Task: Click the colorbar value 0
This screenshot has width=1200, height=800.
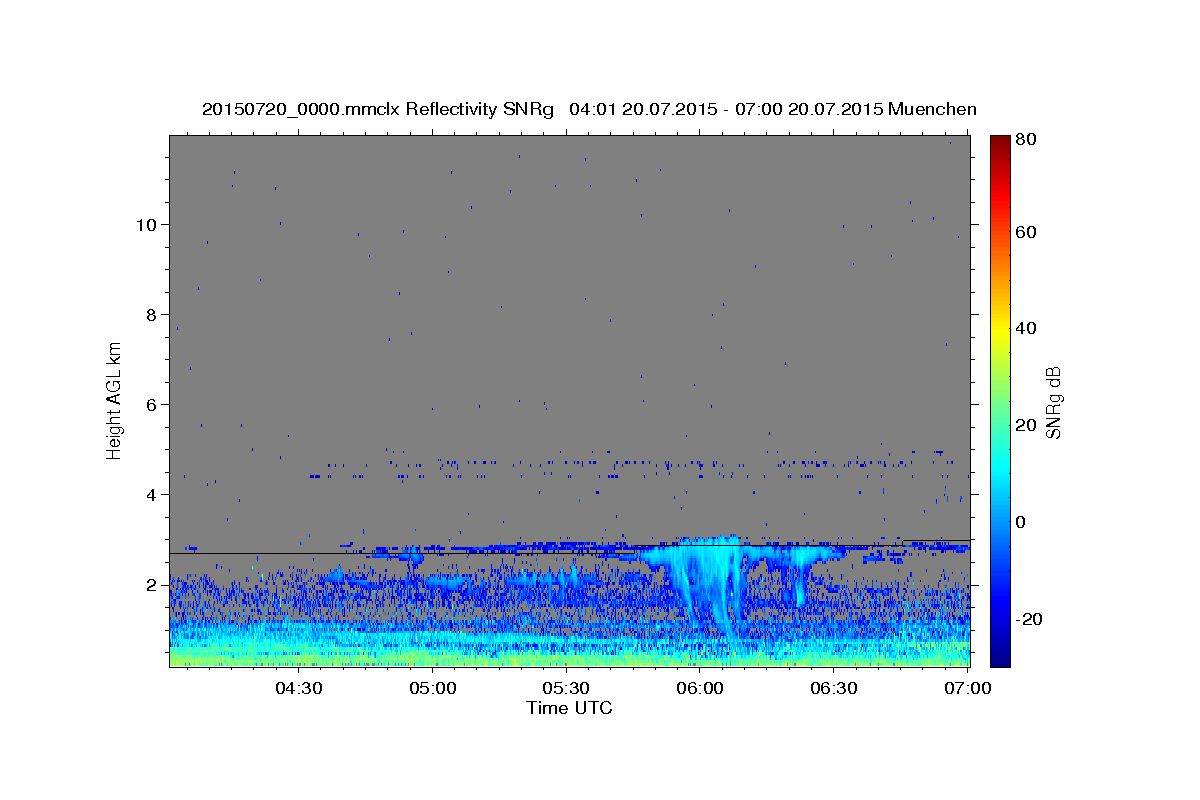Action: 1020,522
